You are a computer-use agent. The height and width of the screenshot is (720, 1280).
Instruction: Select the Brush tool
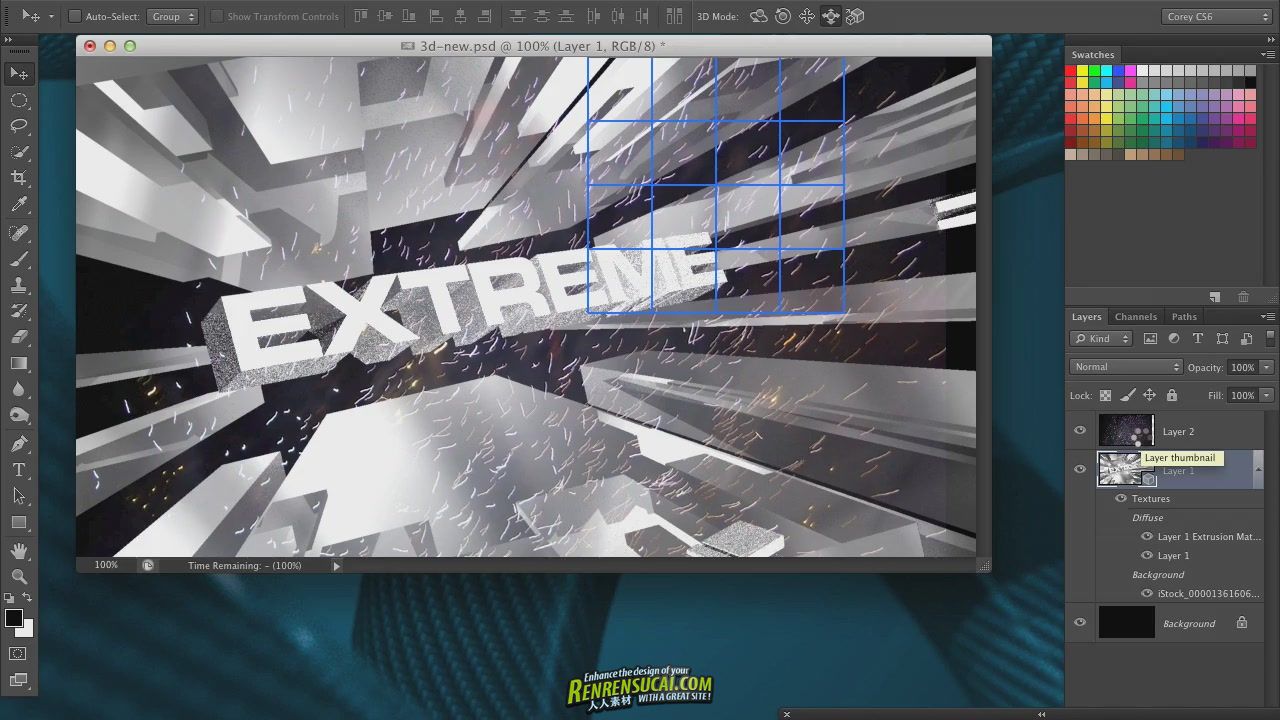(x=19, y=259)
